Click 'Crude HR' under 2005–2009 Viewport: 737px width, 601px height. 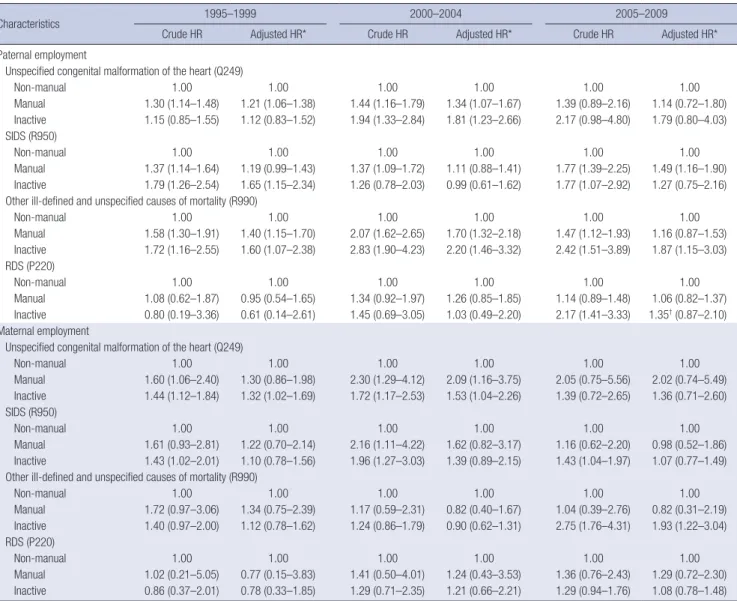593,34
